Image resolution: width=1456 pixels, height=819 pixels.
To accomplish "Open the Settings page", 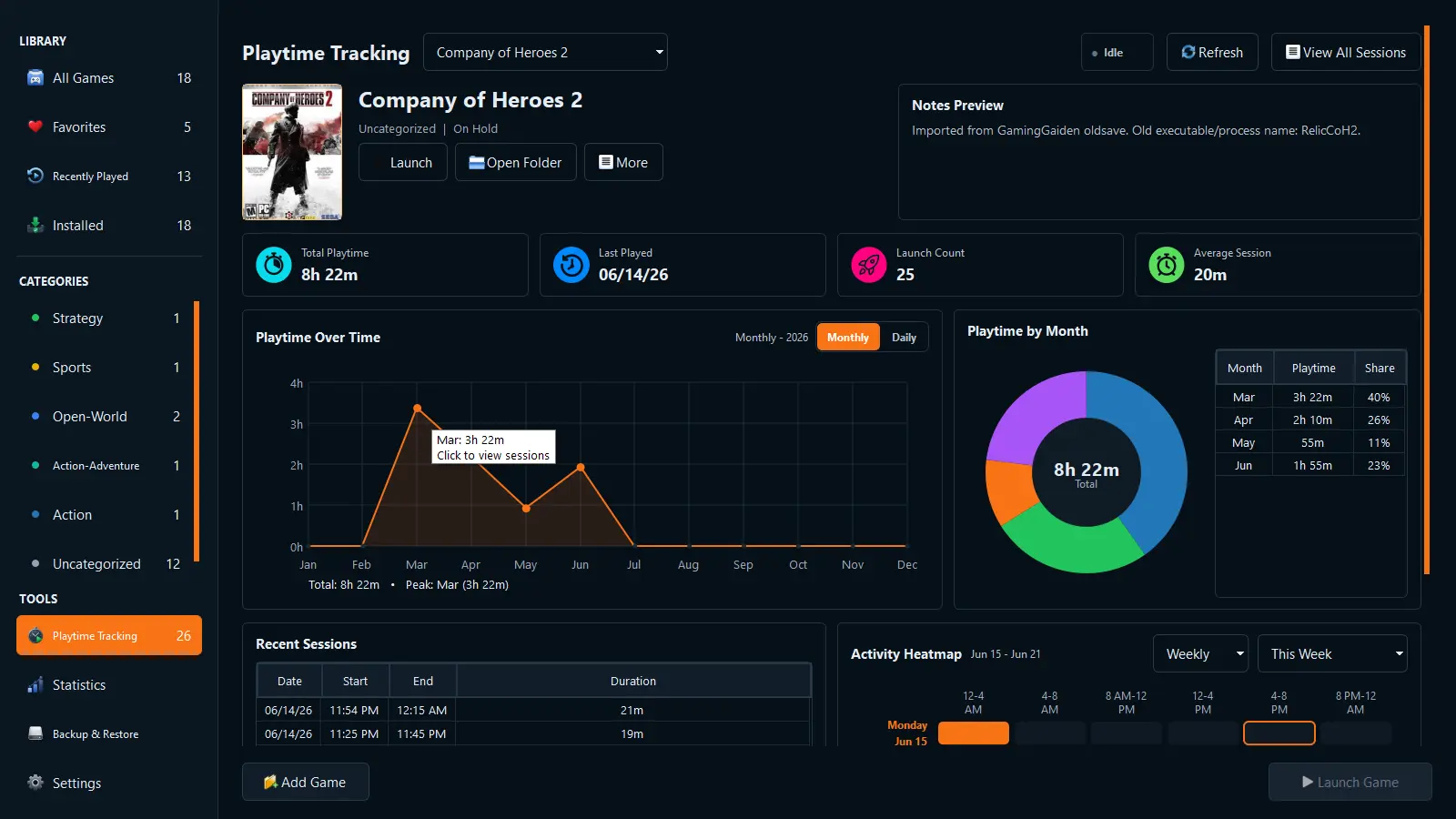I will click(109, 784).
